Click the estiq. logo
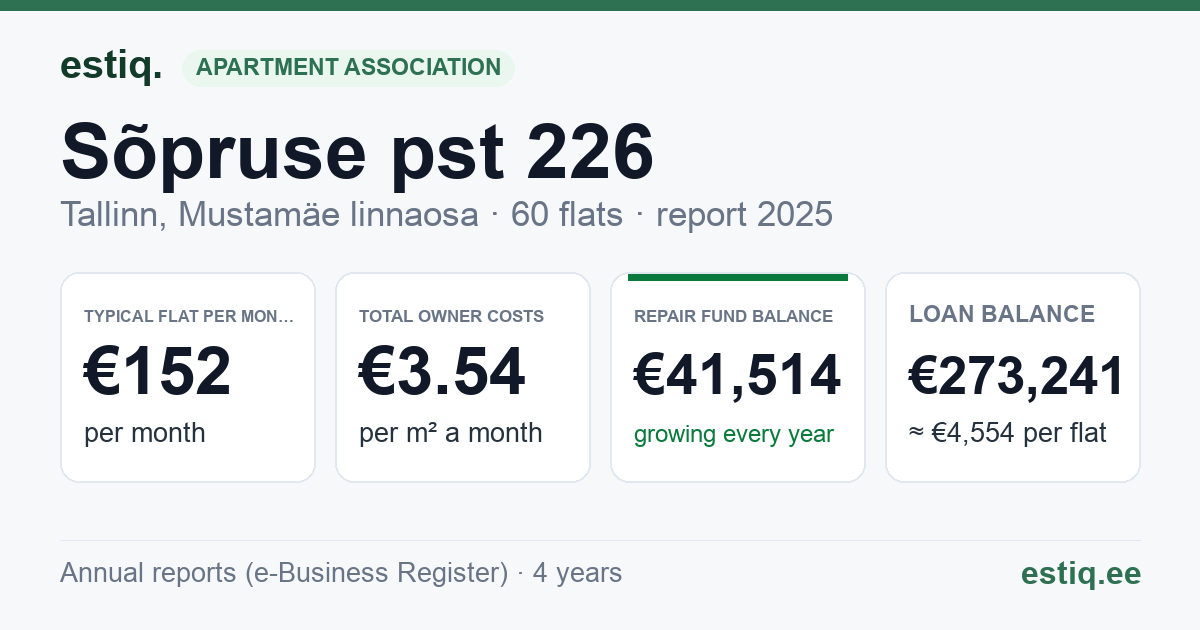Screen dimensions: 1200x630 [x=111, y=66]
